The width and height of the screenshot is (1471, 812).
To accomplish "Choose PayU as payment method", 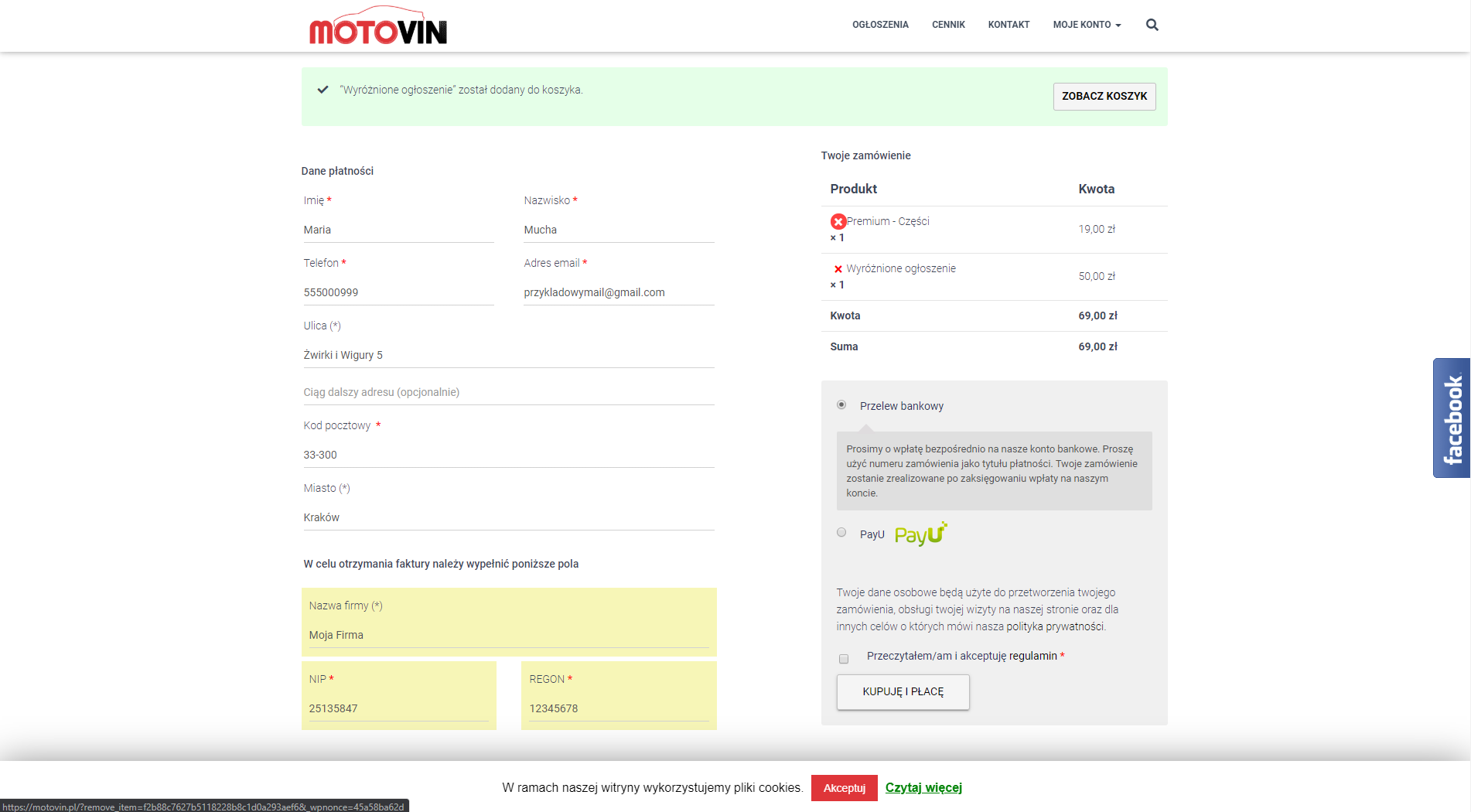I will click(841, 532).
